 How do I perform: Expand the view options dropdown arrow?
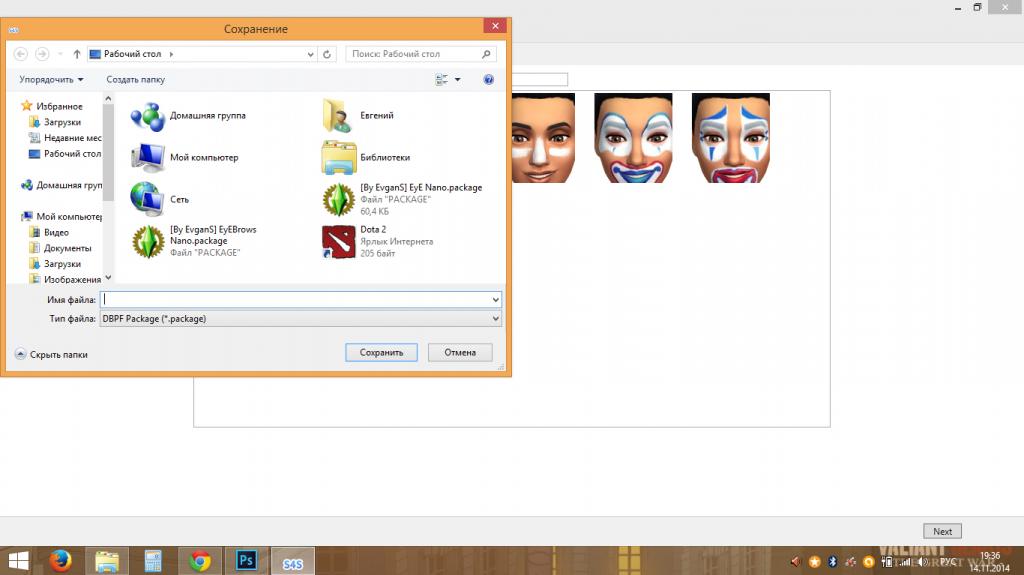[x=457, y=79]
